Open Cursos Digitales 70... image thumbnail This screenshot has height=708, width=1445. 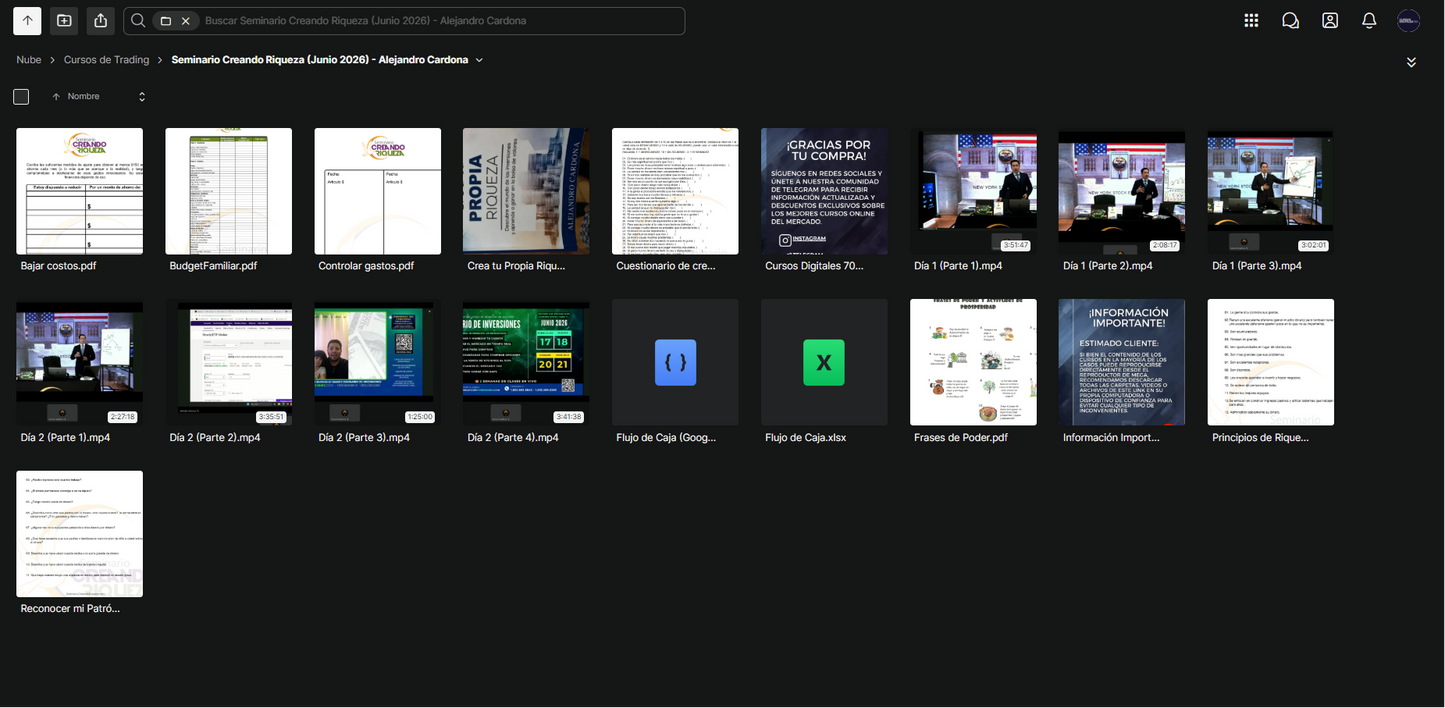[824, 191]
